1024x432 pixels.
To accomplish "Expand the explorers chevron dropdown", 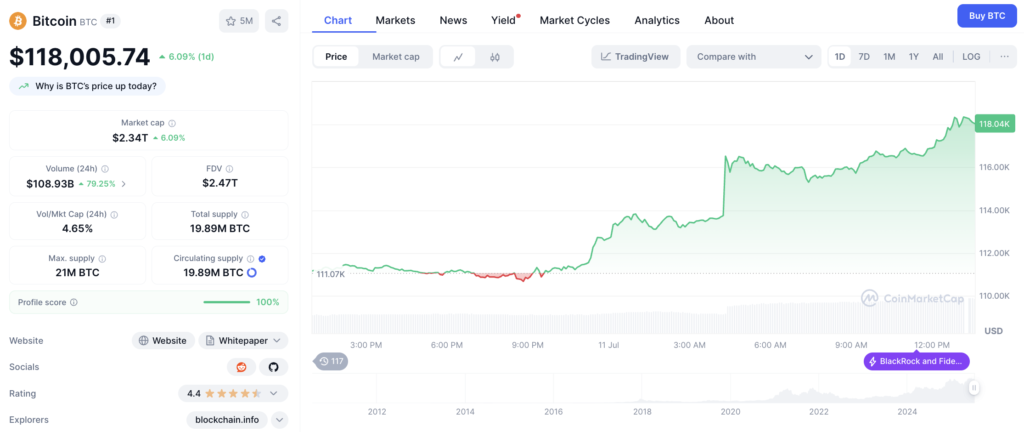I will 280,420.
